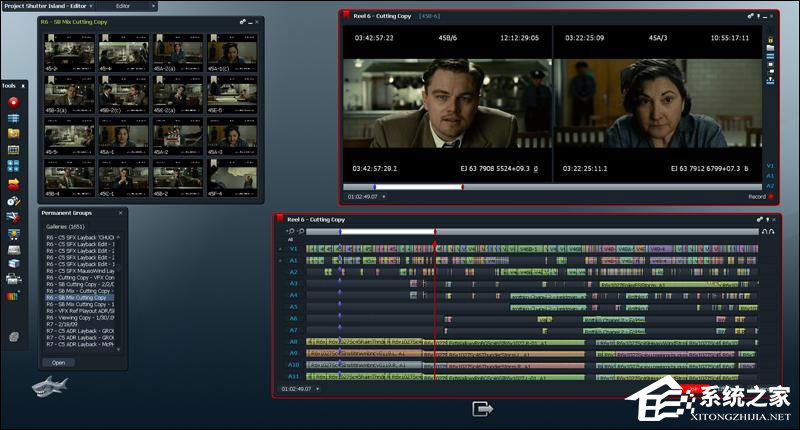Click the bookmark flag on clip 45-2

click(x=51, y=38)
